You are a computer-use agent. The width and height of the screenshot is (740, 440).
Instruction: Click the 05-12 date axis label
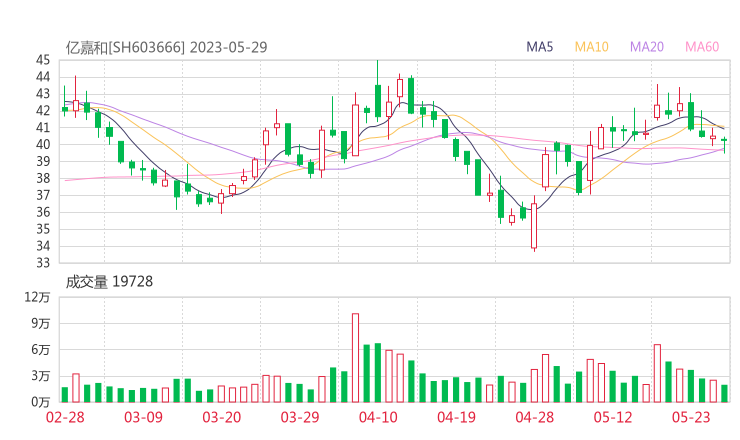(x=613, y=417)
